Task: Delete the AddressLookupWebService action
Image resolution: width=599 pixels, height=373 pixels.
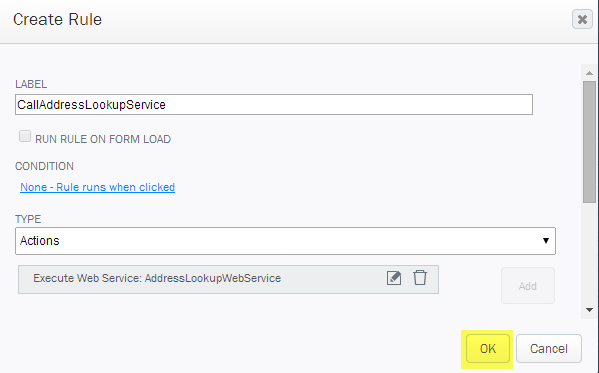Action: coord(420,277)
